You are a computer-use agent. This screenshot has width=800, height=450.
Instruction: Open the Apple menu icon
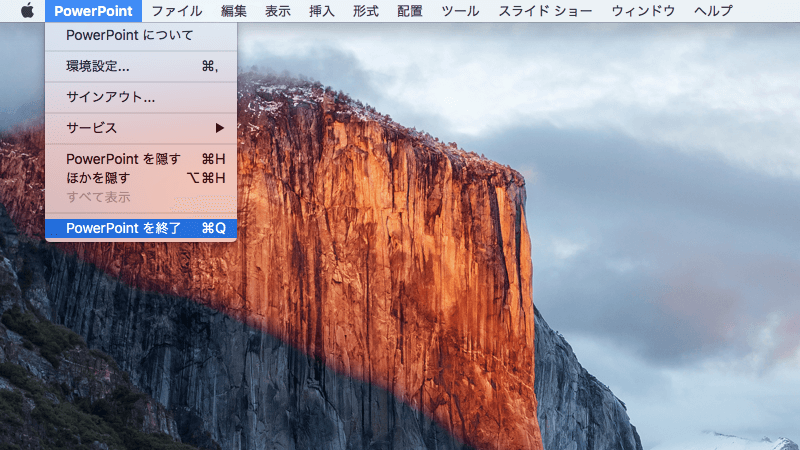28,11
